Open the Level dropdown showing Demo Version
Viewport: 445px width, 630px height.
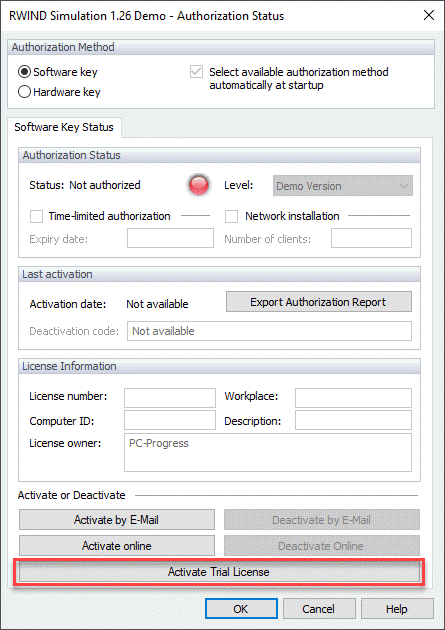click(x=343, y=186)
